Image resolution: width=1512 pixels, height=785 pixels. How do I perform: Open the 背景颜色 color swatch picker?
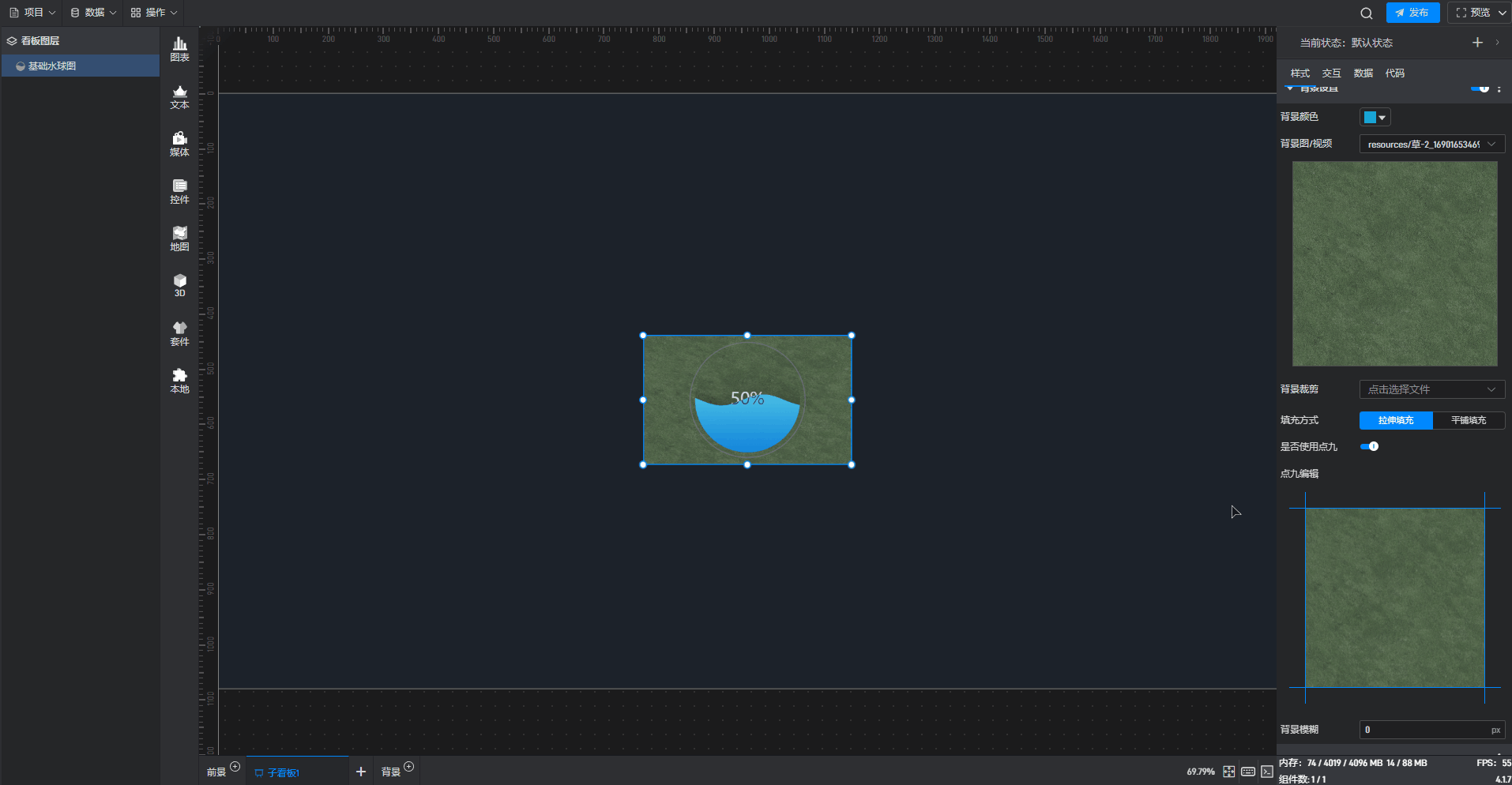(1375, 117)
